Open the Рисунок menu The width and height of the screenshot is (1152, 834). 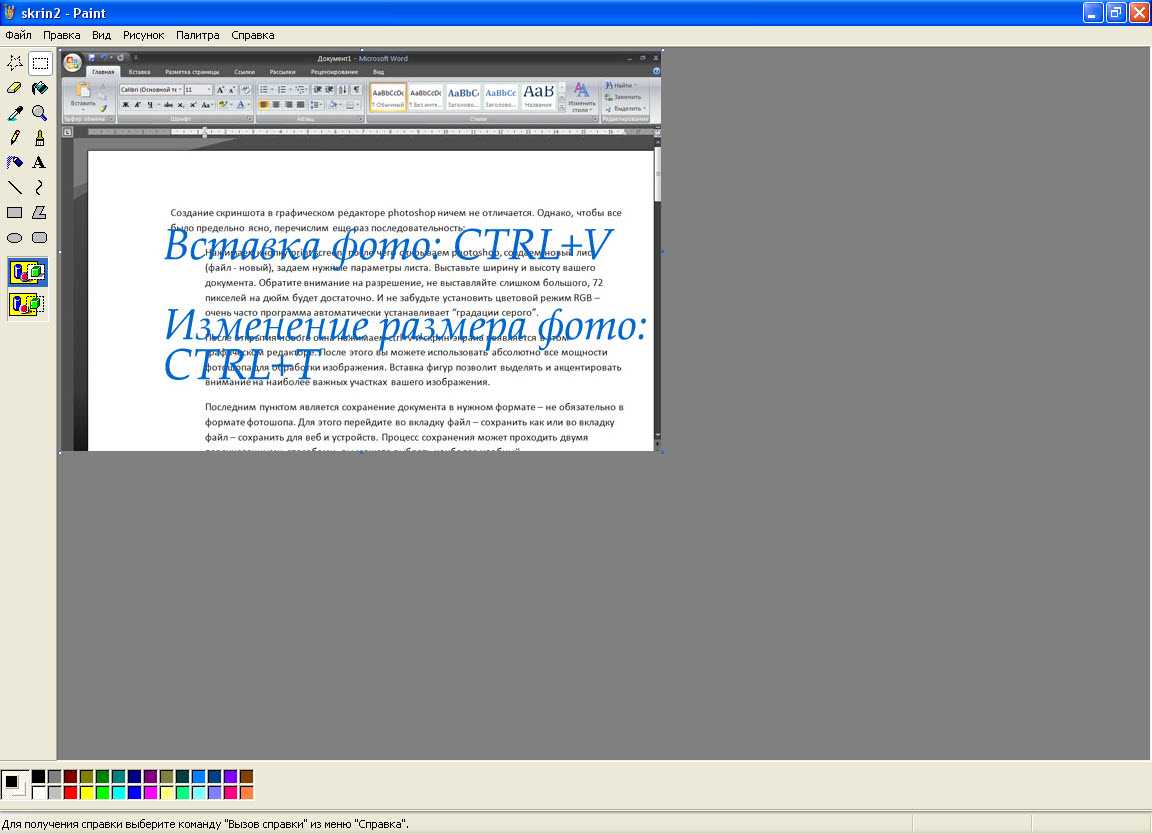click(143, 35)
